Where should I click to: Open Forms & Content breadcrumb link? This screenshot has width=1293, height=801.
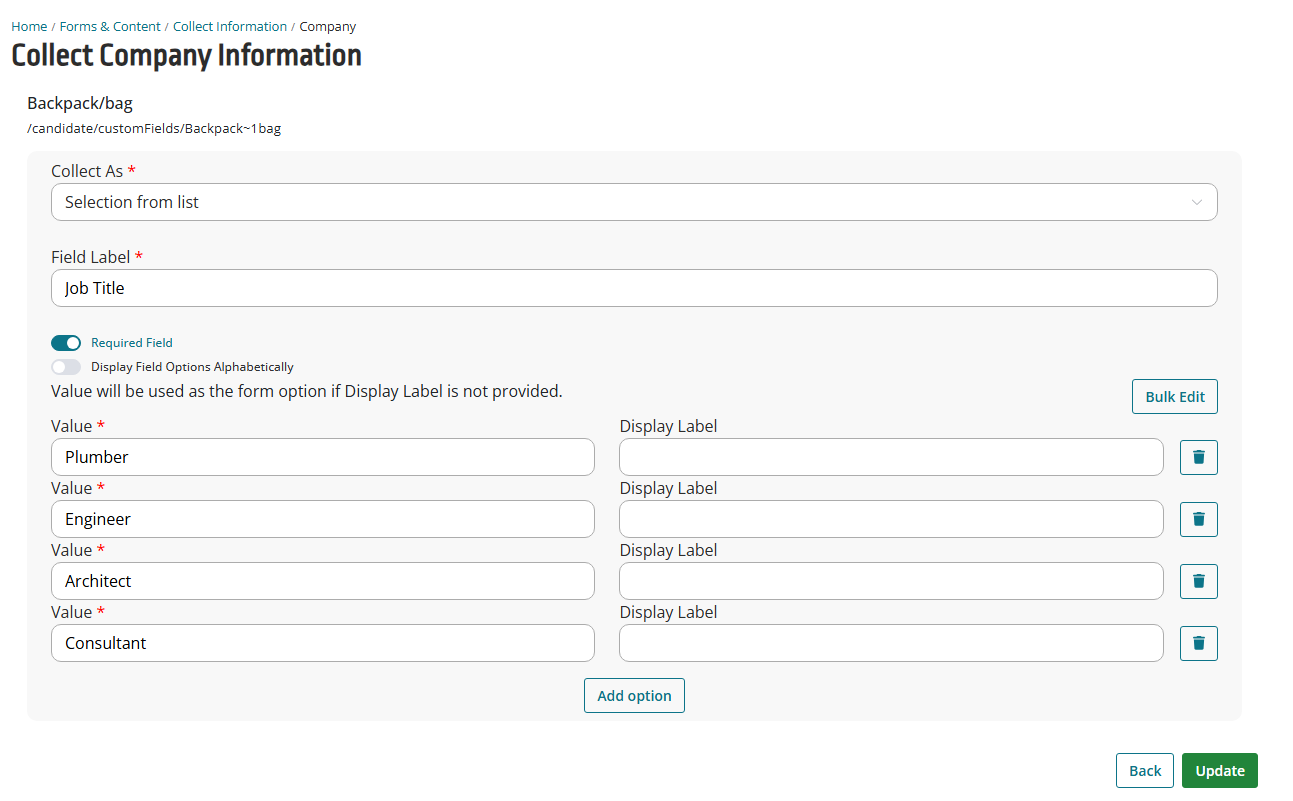[x=110, y=27]
